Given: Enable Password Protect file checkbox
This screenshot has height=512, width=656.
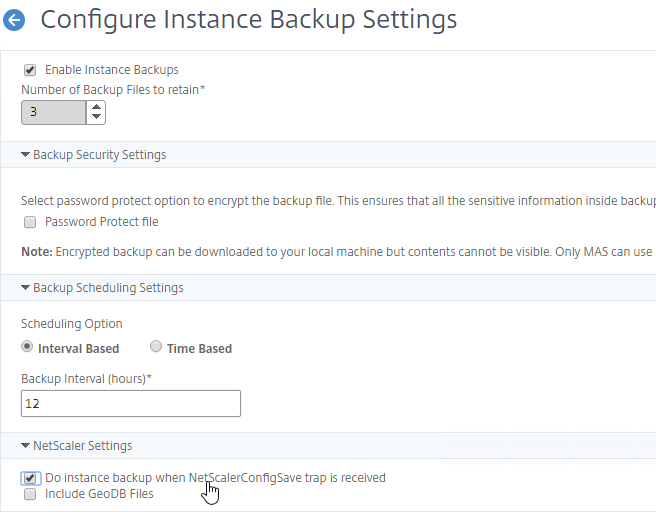Looking at the screenshot, I should point(30,222).
